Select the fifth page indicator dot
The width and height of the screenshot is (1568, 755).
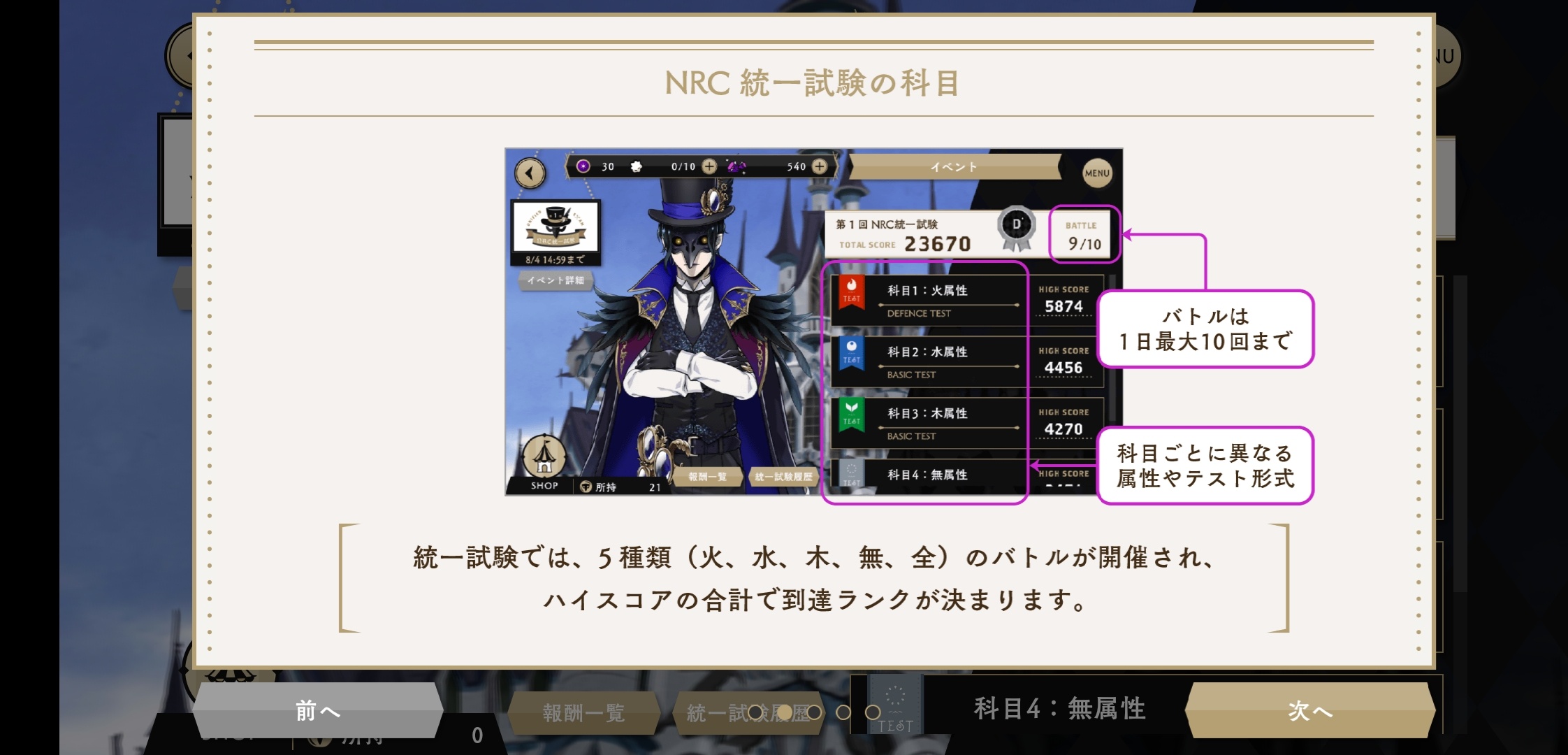(x=873, y=712)
